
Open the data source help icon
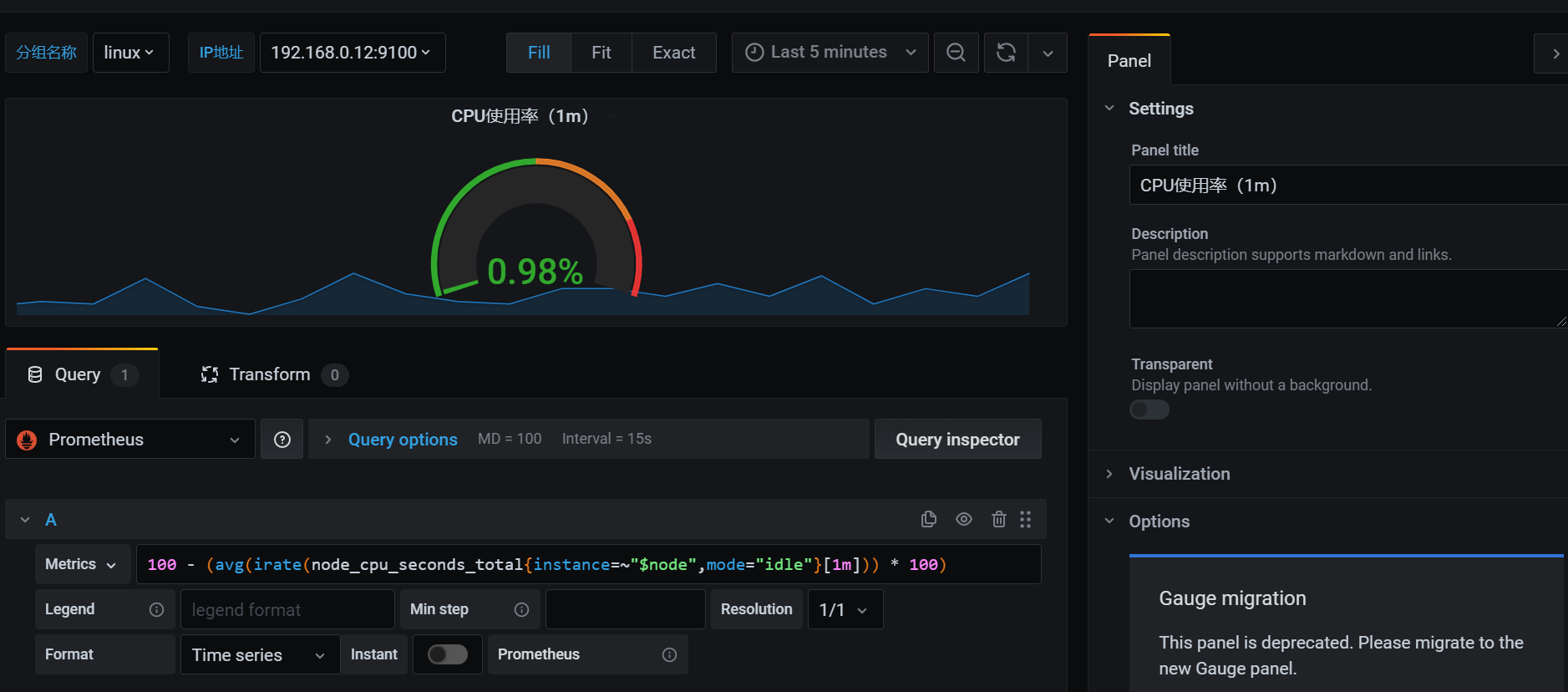[x=282, y=440]
